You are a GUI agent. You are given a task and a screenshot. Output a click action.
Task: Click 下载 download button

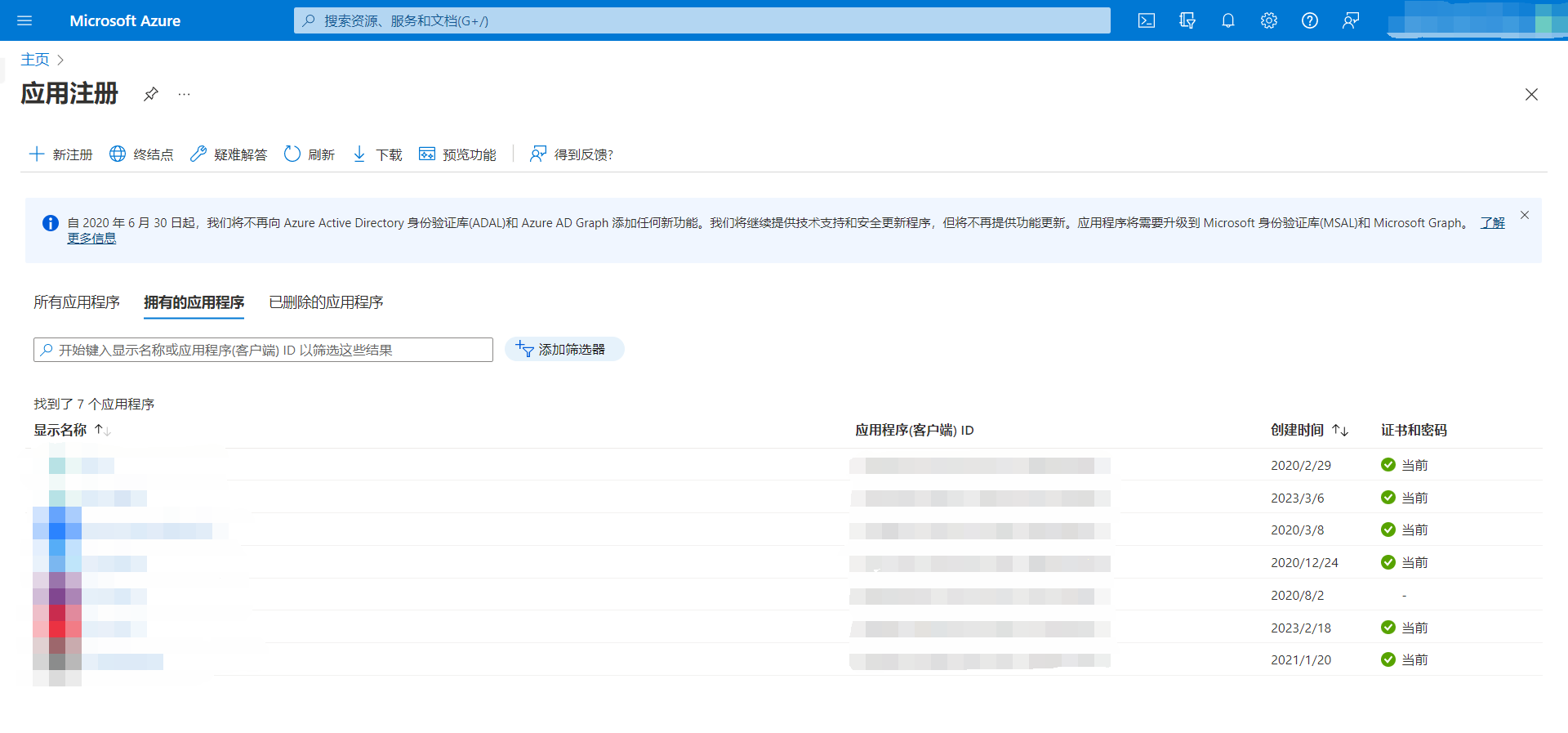377,154
